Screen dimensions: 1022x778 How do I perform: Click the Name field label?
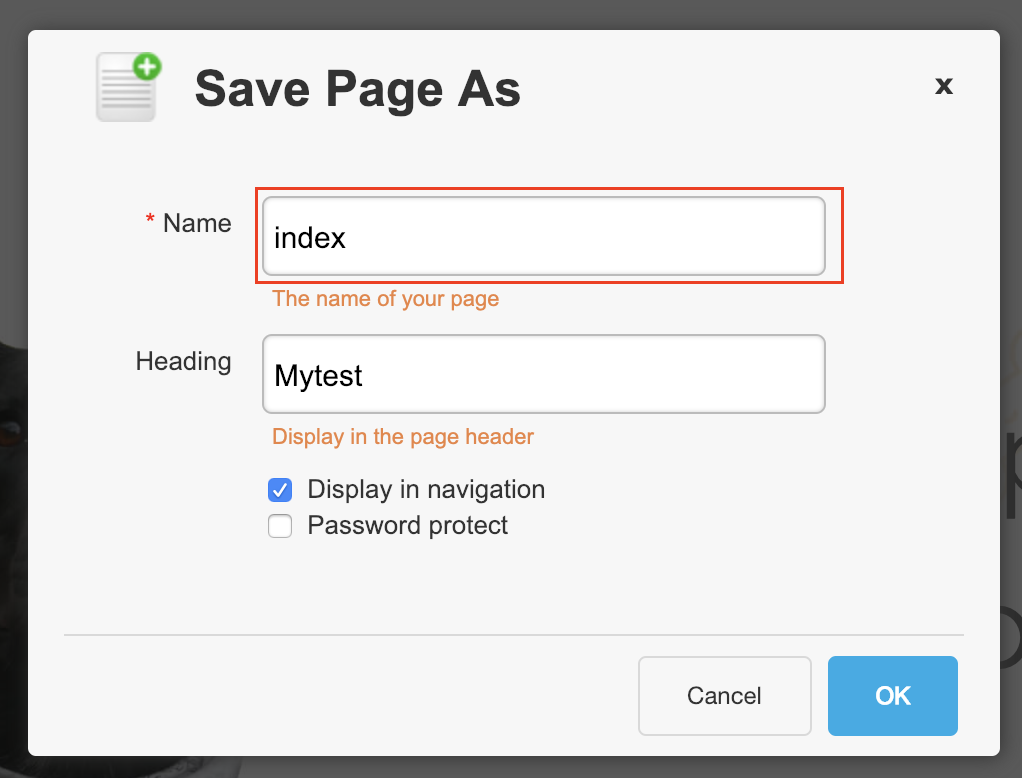click(197, 223)
